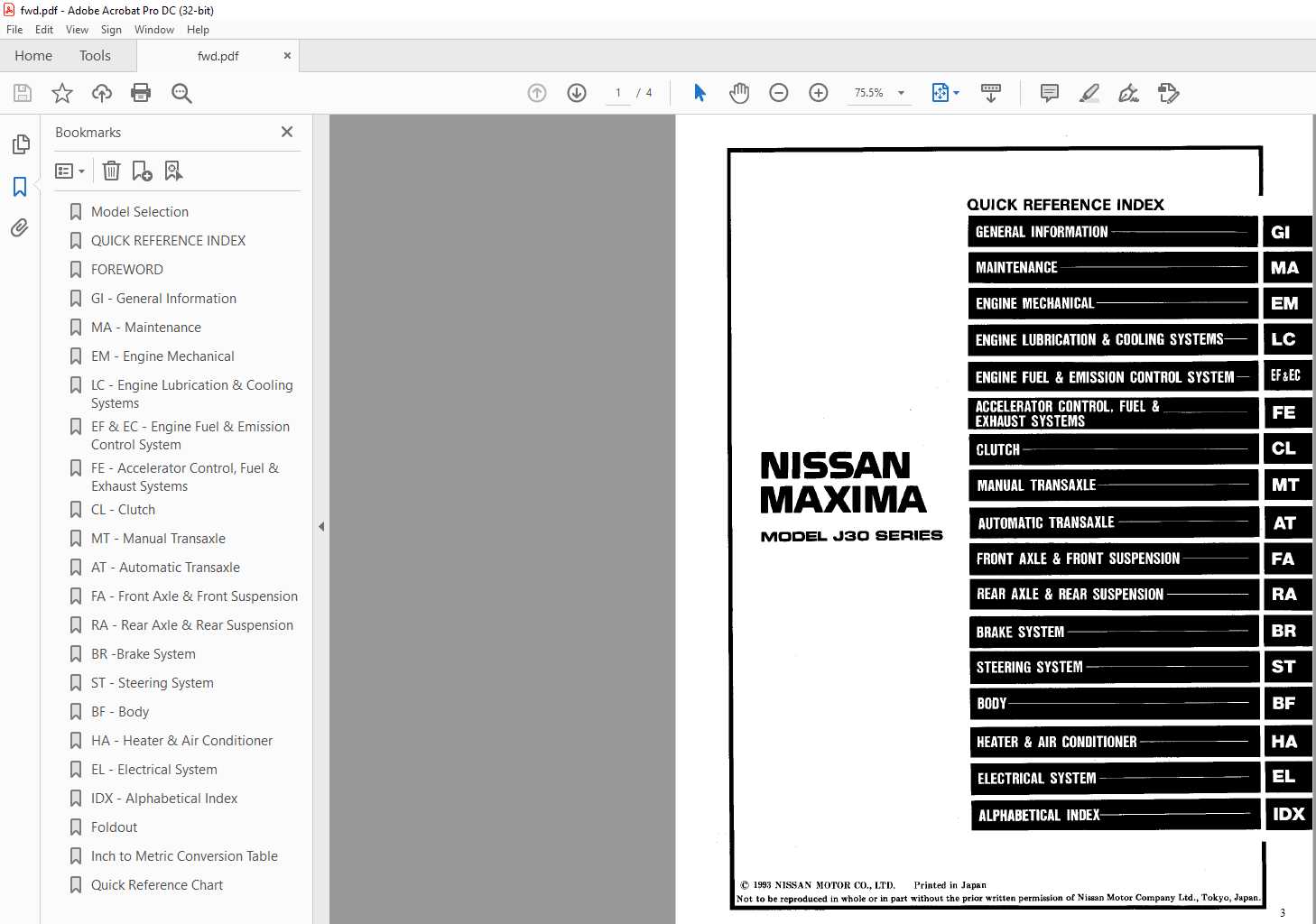Open the Model Selection bookmark
The width and height of the screenshot is (1316, 924).
140,212
